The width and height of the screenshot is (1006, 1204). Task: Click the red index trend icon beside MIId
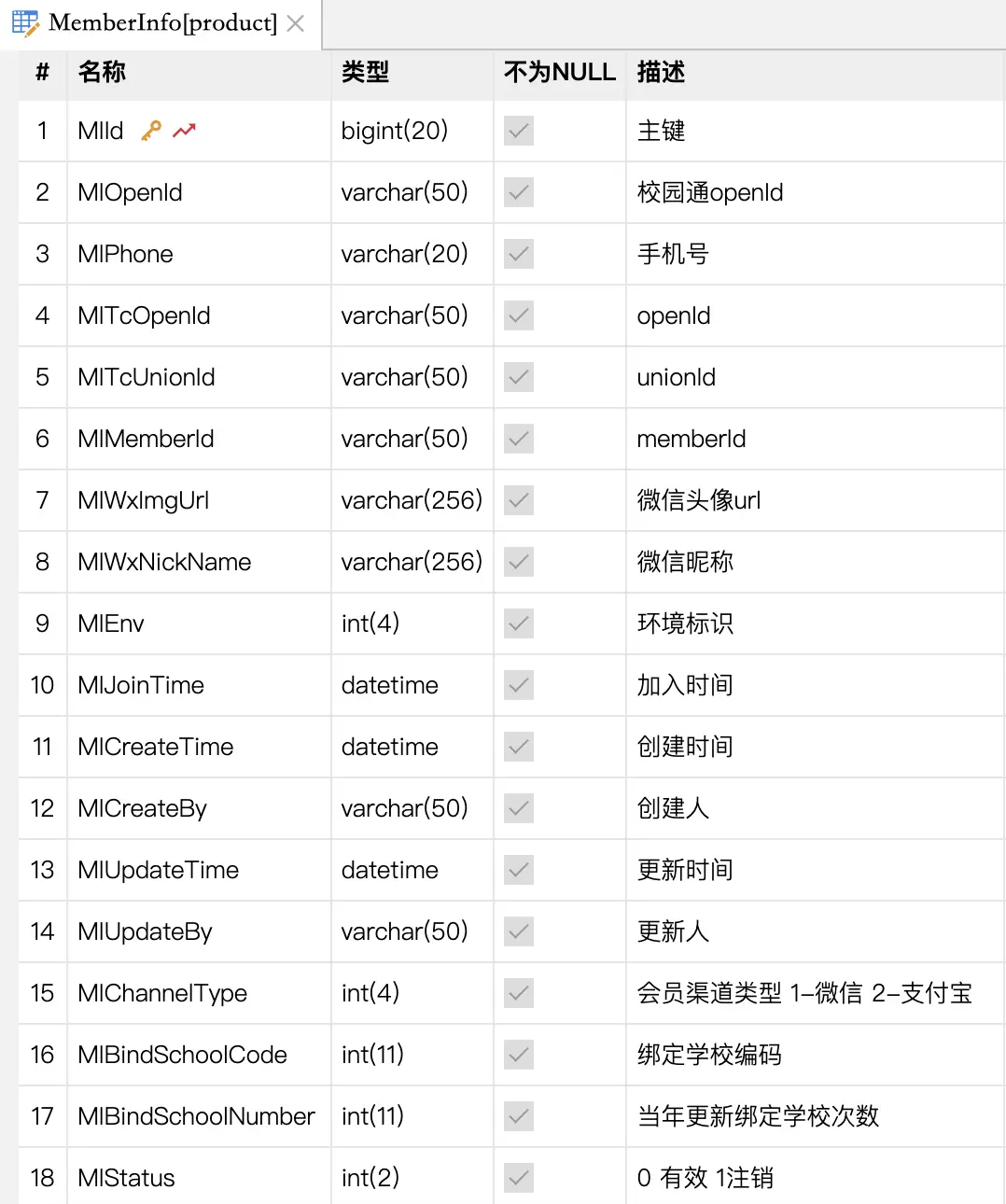[x=185, y=131]
